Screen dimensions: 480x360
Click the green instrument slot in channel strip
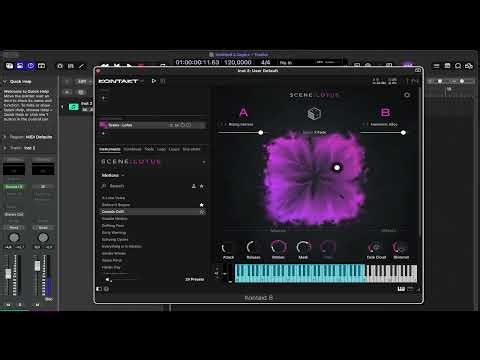pyautogui.click(x=14, y=187)
